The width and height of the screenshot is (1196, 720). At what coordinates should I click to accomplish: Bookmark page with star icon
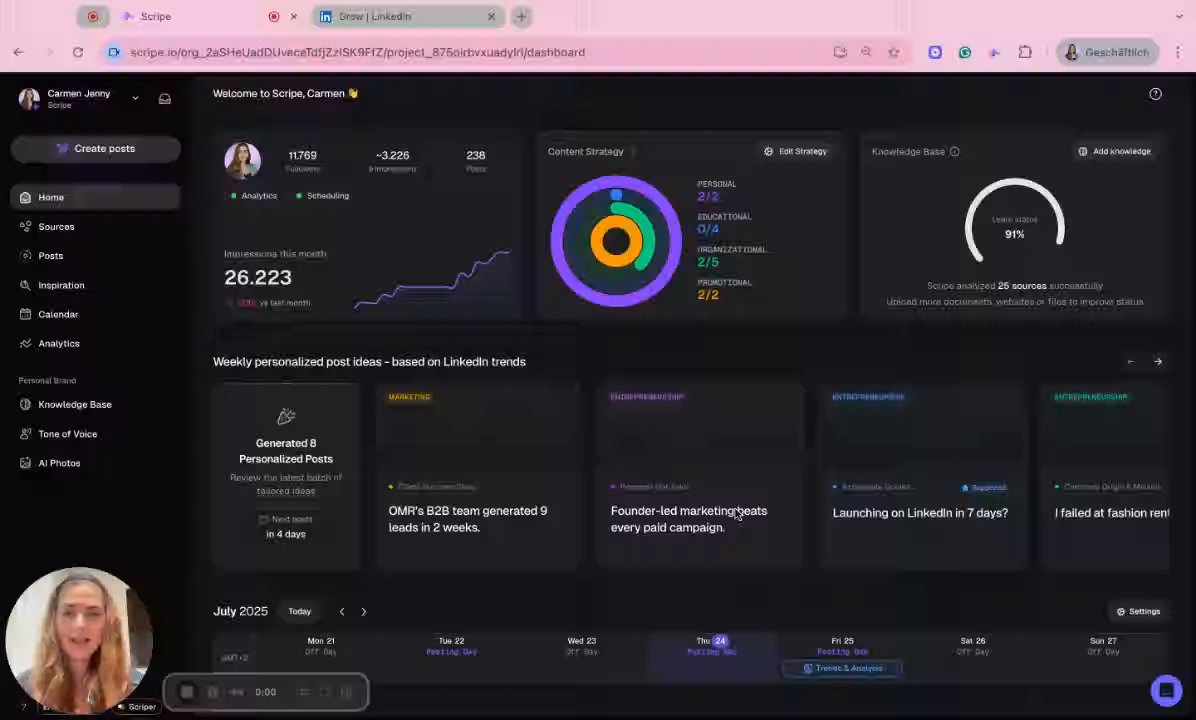(x=894, y=52)
